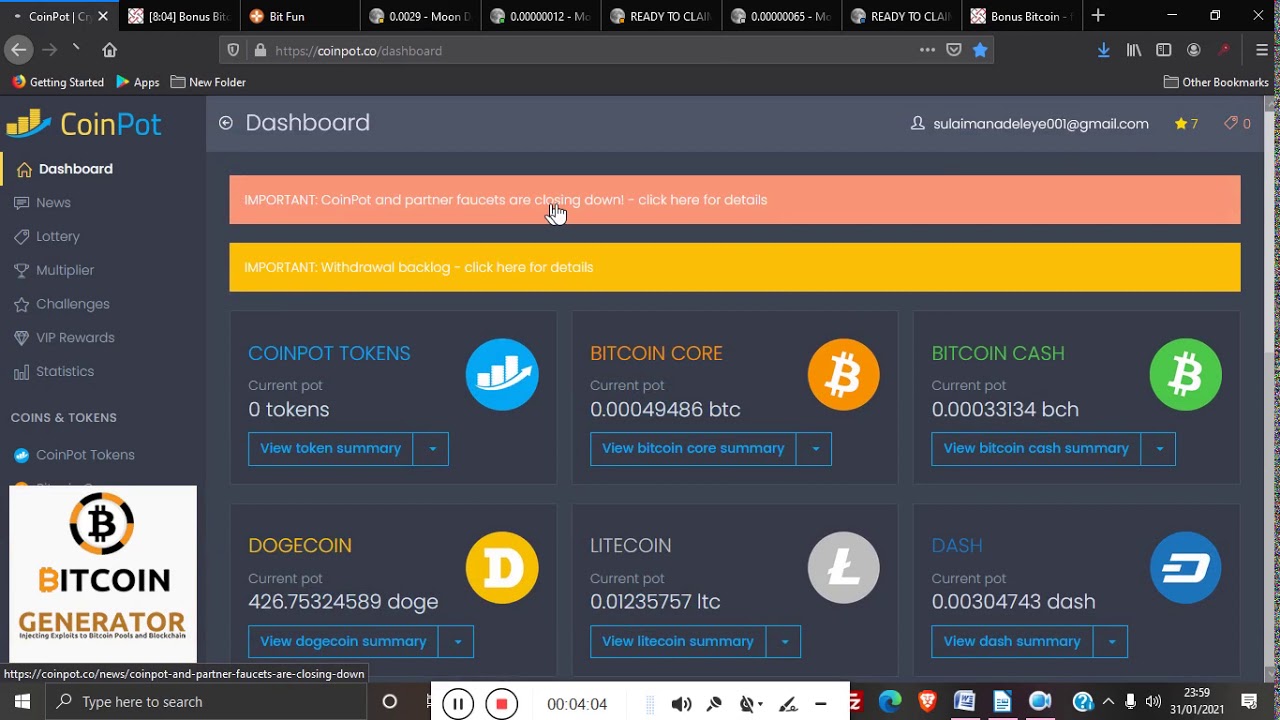This screenshot has height=720, width=1280.
Task: Open the Withdrawal backlog notice
Action: click(735, 267)
